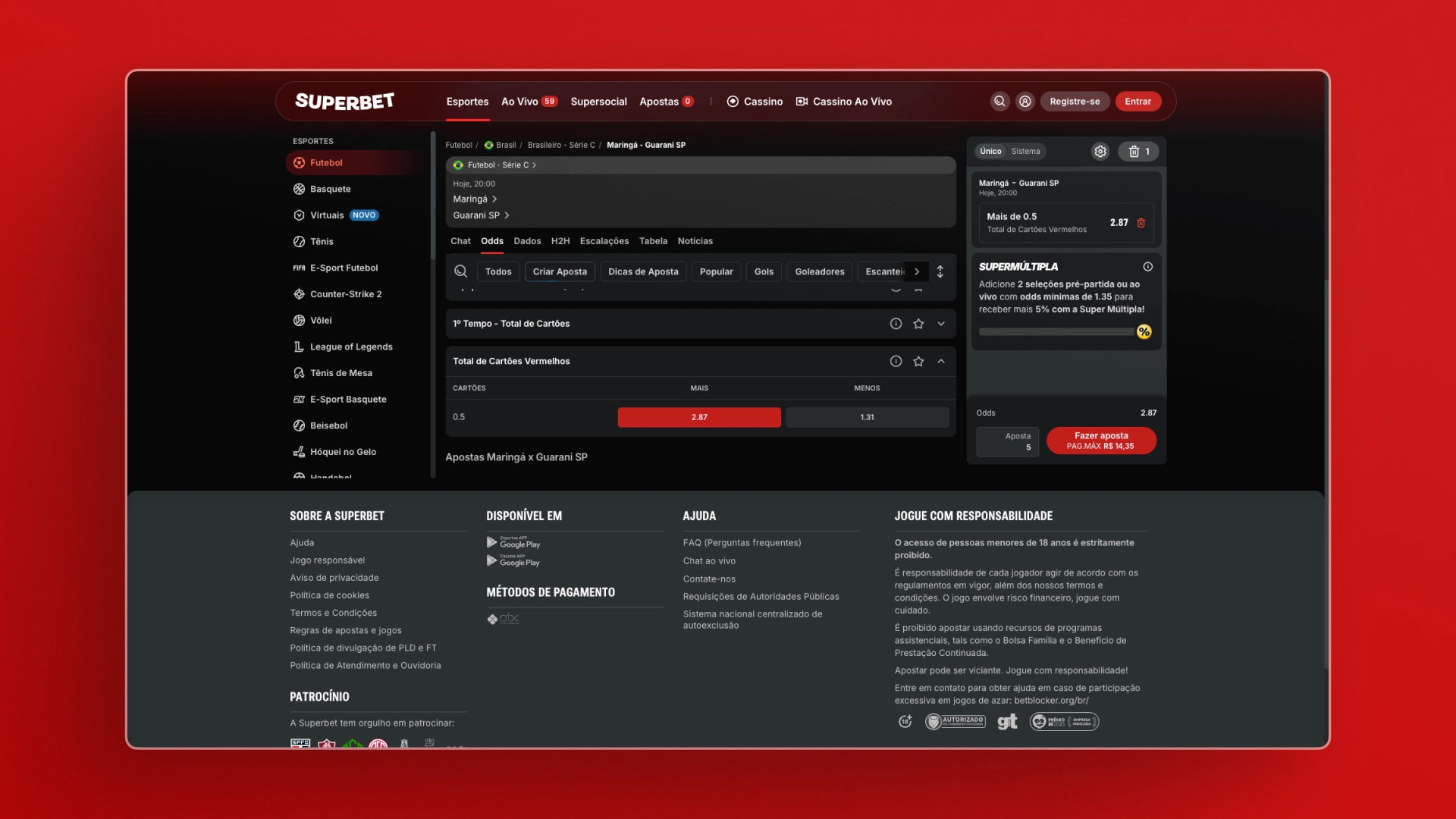This screenshot has height=819, width=1456.
Task: Search markets with magnifier icon
Action: pos(460,271)
